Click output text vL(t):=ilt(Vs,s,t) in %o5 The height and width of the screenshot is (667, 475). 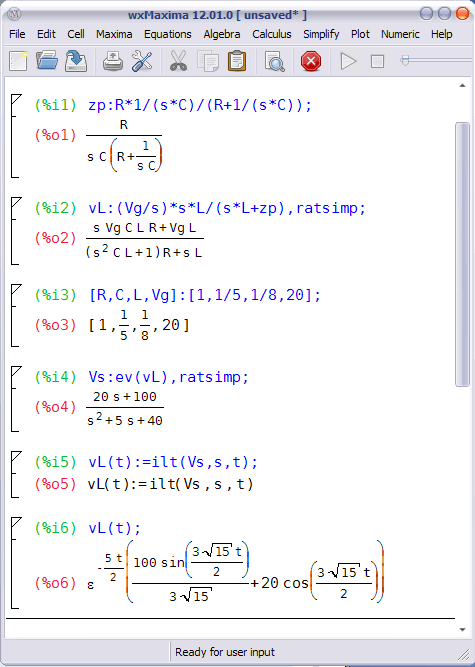[x=170, y=484]
